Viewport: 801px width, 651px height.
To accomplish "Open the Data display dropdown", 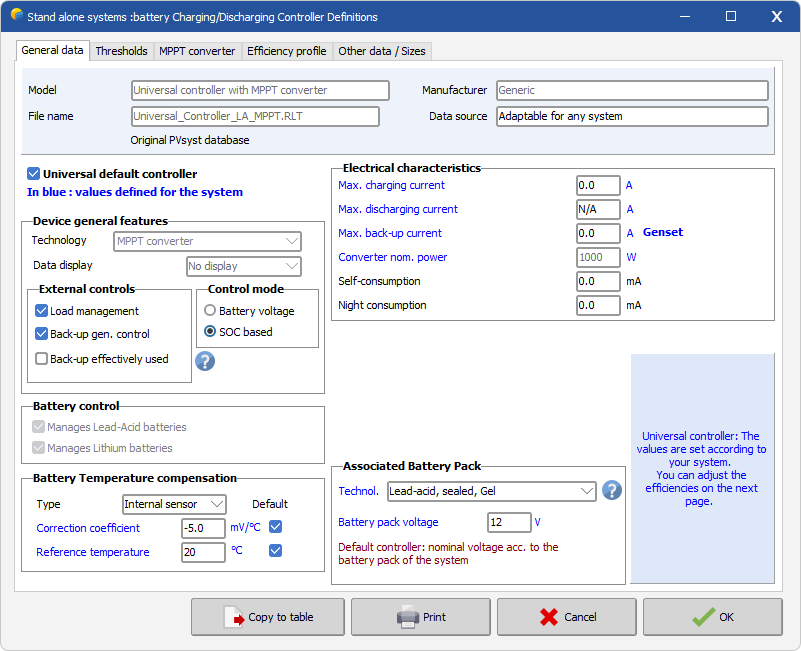I will tap(244, 266).
